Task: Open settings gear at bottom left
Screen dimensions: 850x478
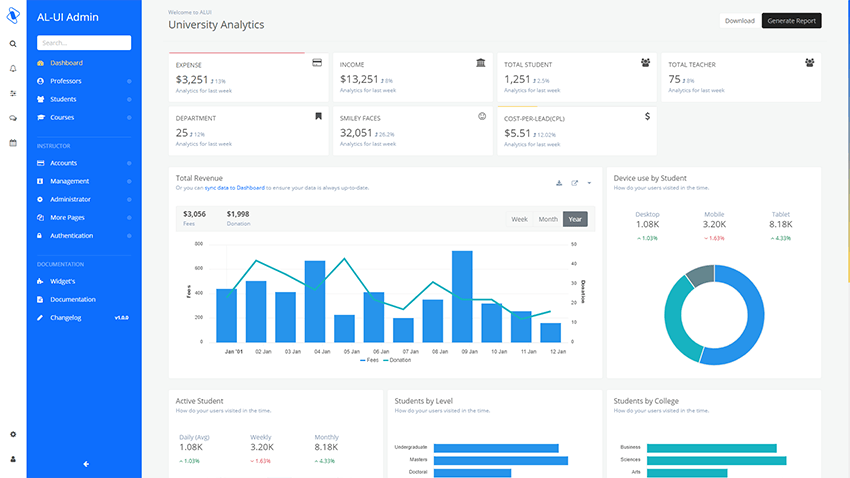Action: coord(13,434)
